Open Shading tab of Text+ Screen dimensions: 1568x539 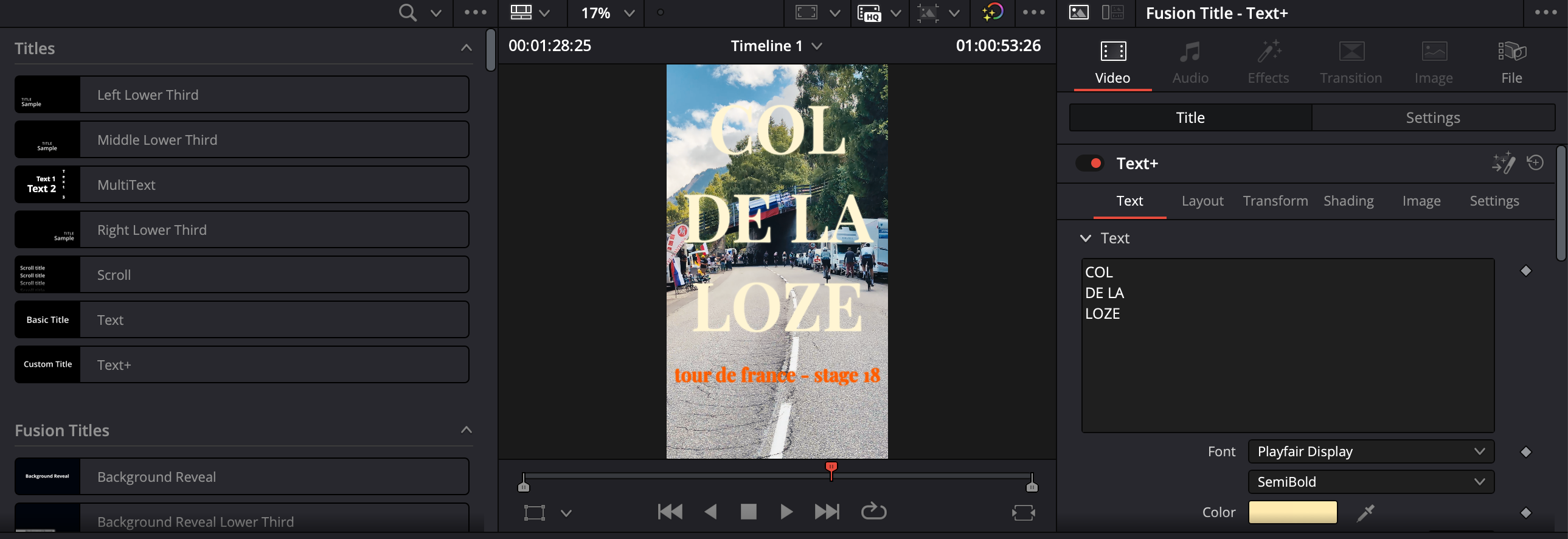point(1348,201)
